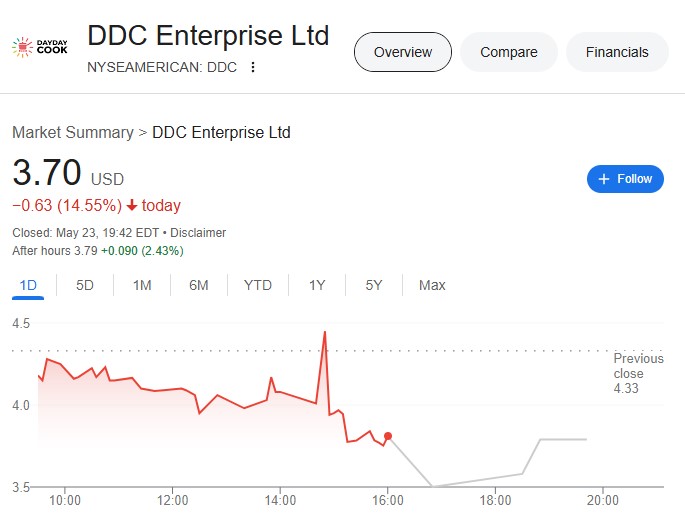This screenshot has width=685, height=516.
Task: Select the 5Y chart range
Action: click(x=374, y=285)
